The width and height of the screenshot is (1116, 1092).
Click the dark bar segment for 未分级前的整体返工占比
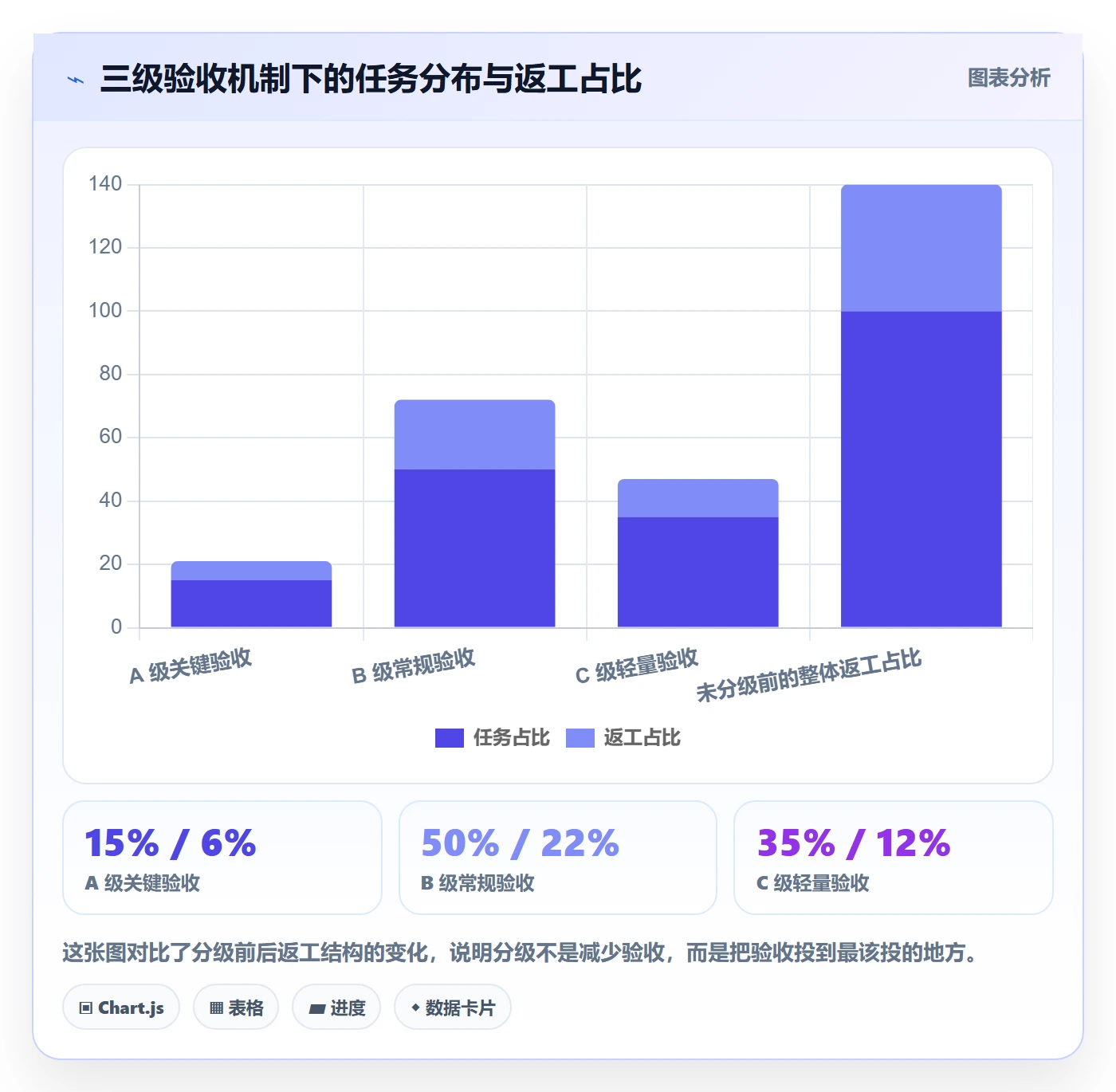click(921, 469)
